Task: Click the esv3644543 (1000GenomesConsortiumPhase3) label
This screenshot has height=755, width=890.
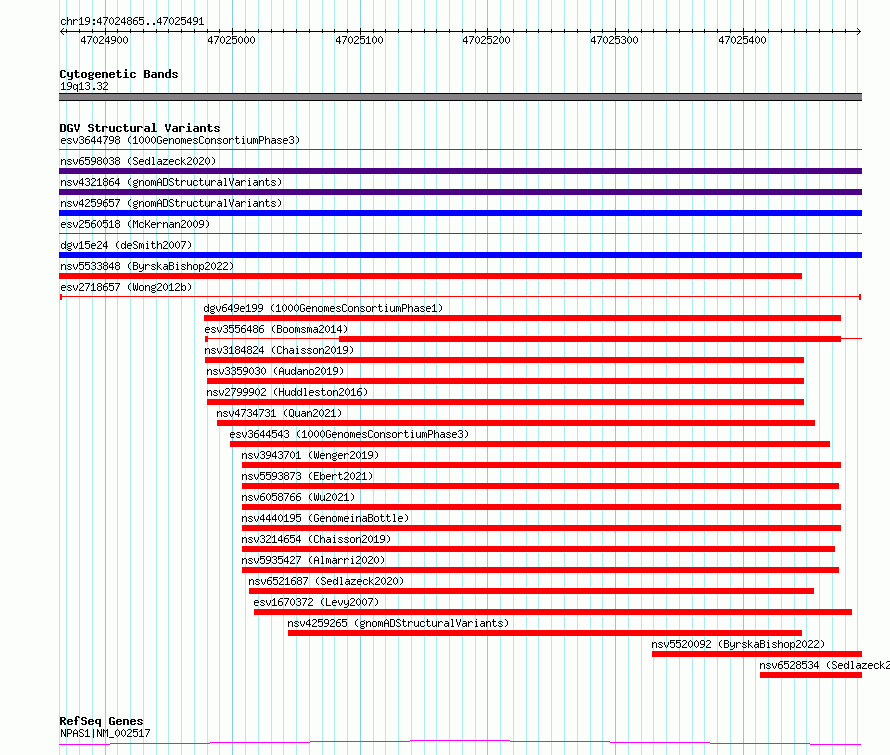Action: 349,434
